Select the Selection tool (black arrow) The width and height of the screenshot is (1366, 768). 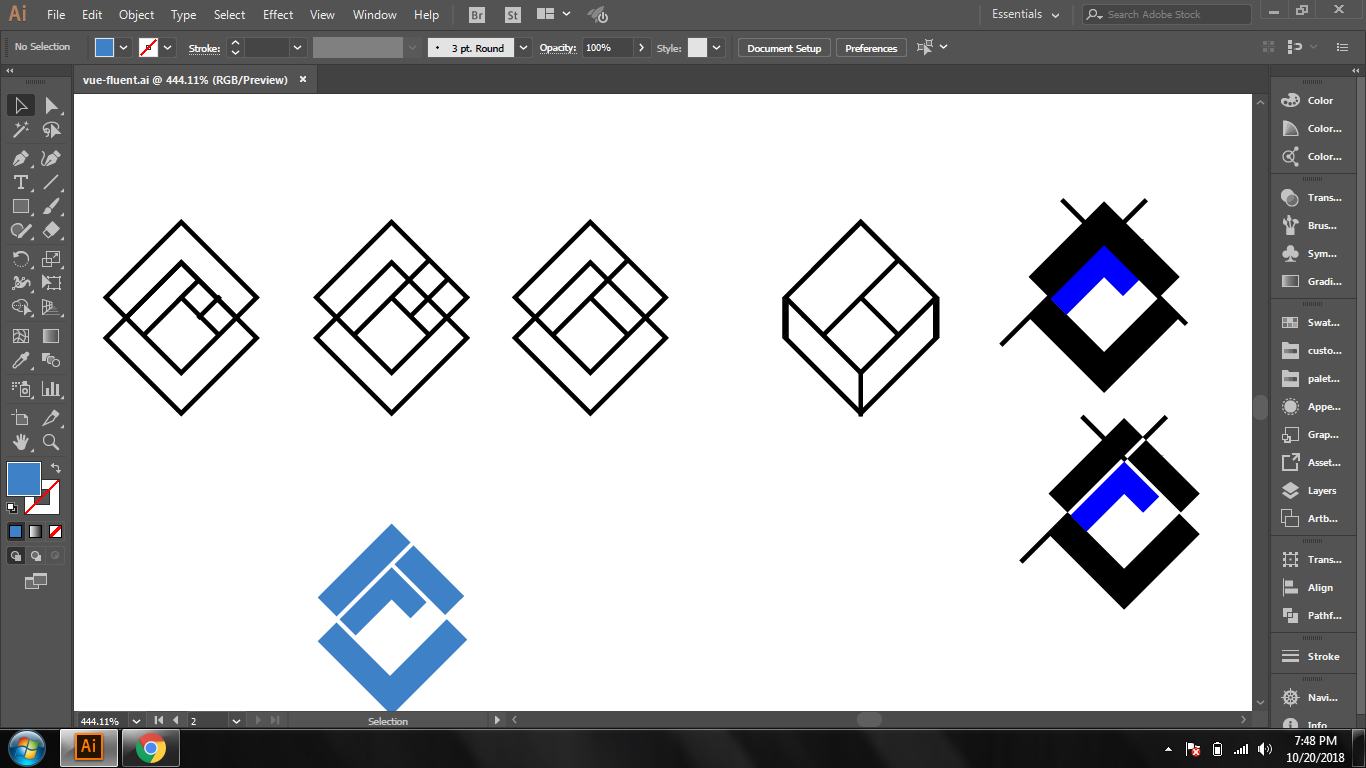coord(20,105)
